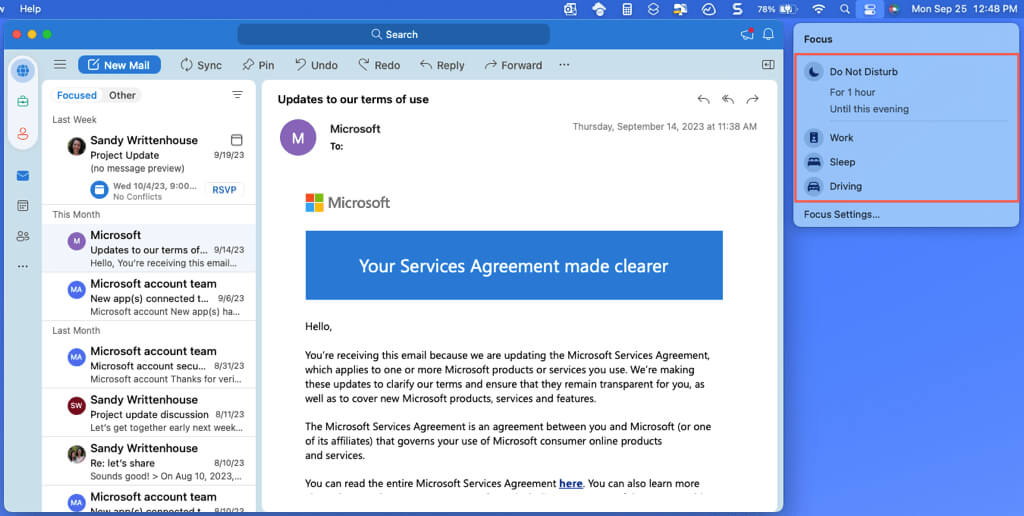
Task: Forward using the arrow in message header
Action: point(753,99)
